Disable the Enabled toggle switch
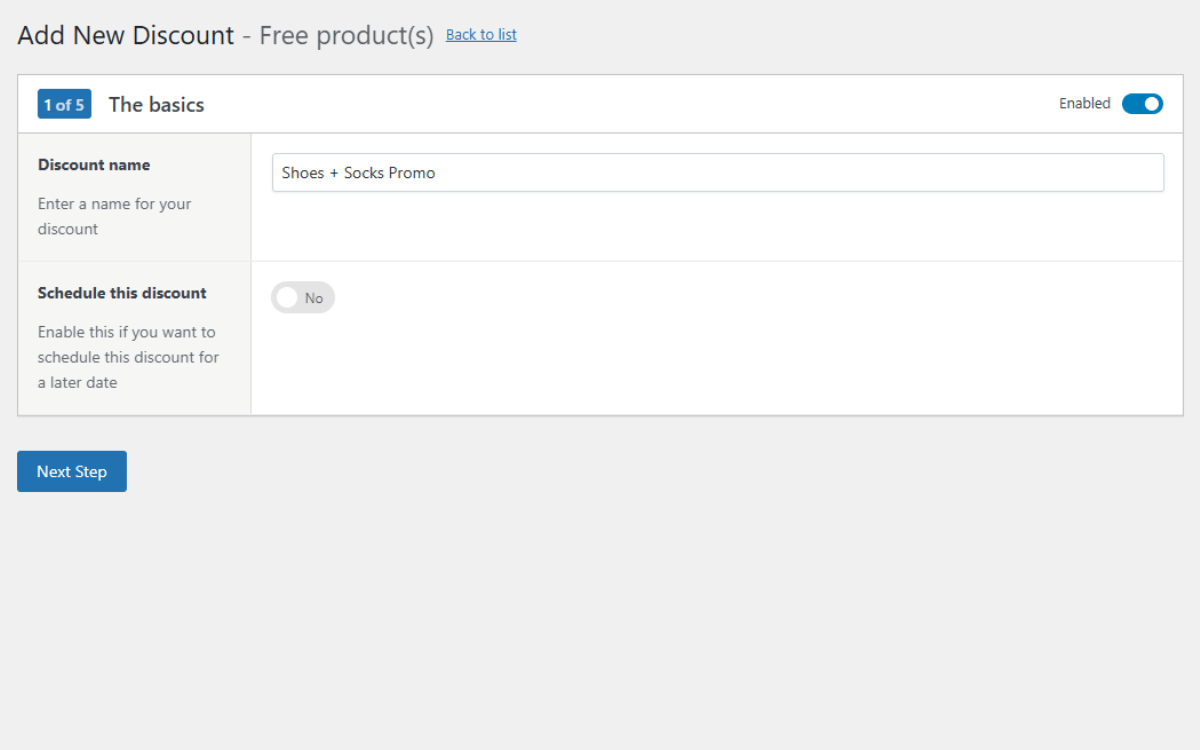Viewport: 1200px width, 750px height. (1142, 104)
